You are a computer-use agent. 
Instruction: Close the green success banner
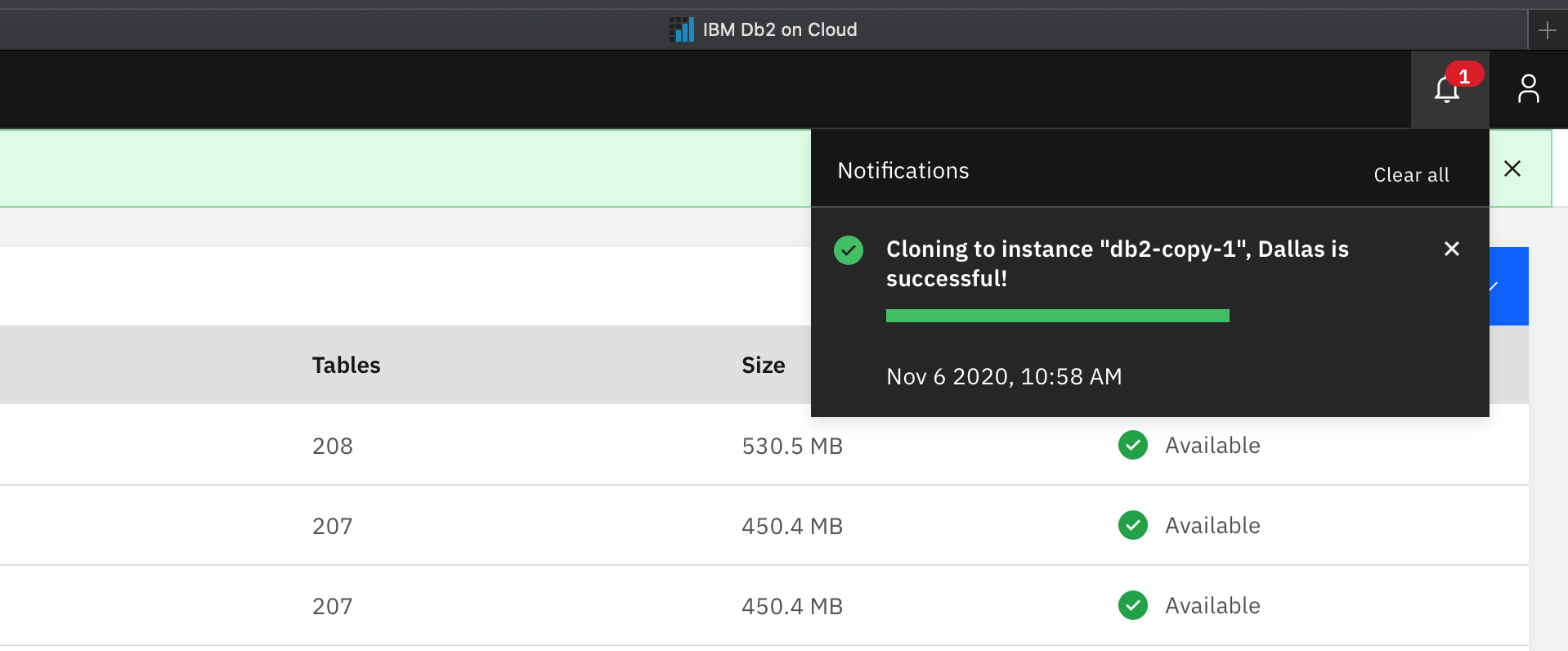point(1512,168)
